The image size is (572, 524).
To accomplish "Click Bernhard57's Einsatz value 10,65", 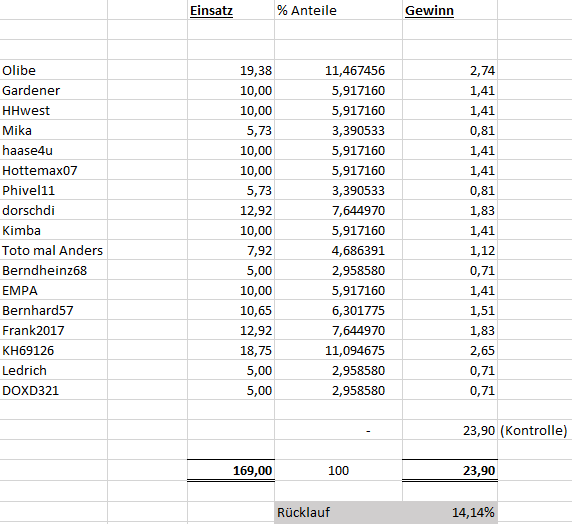I will (231, 310).
